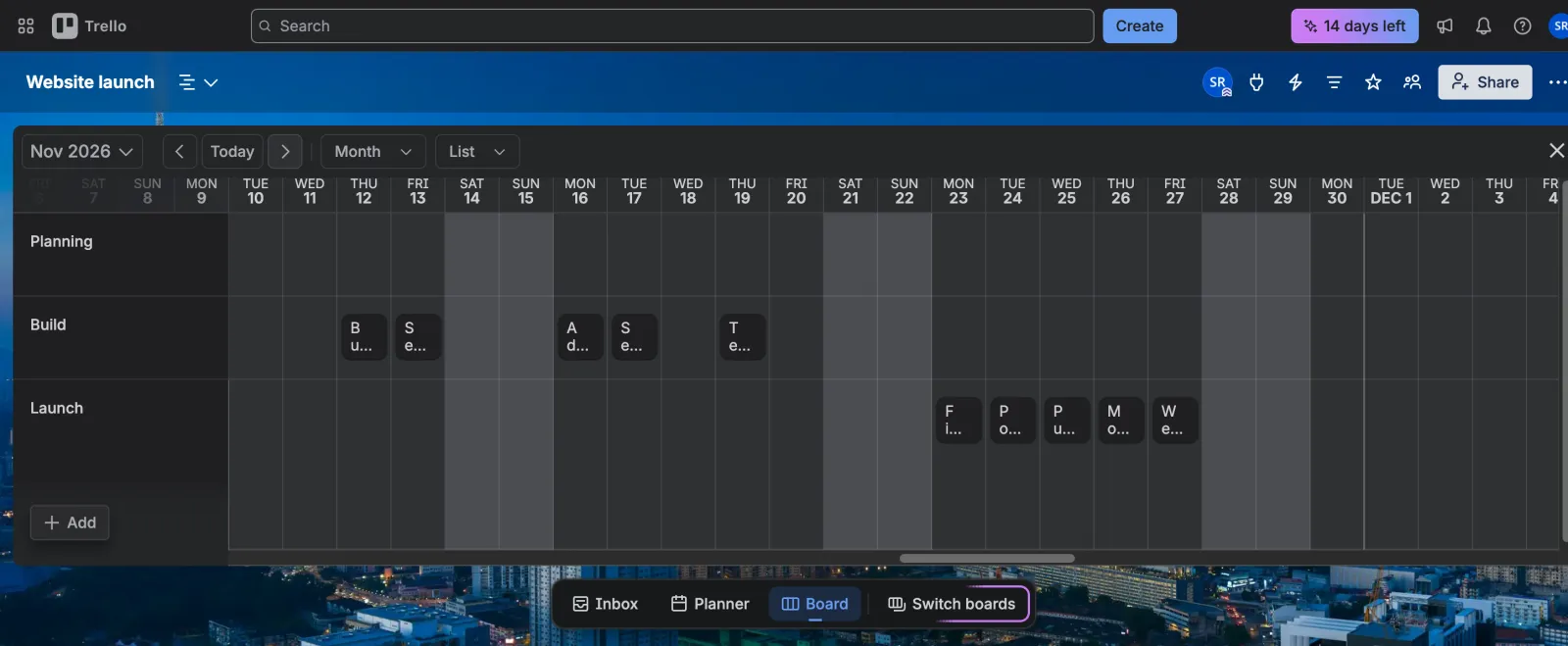Viewport: 1568px width, 646px height.
Task: Switch to the Board tab
Action: pos(815,604)
